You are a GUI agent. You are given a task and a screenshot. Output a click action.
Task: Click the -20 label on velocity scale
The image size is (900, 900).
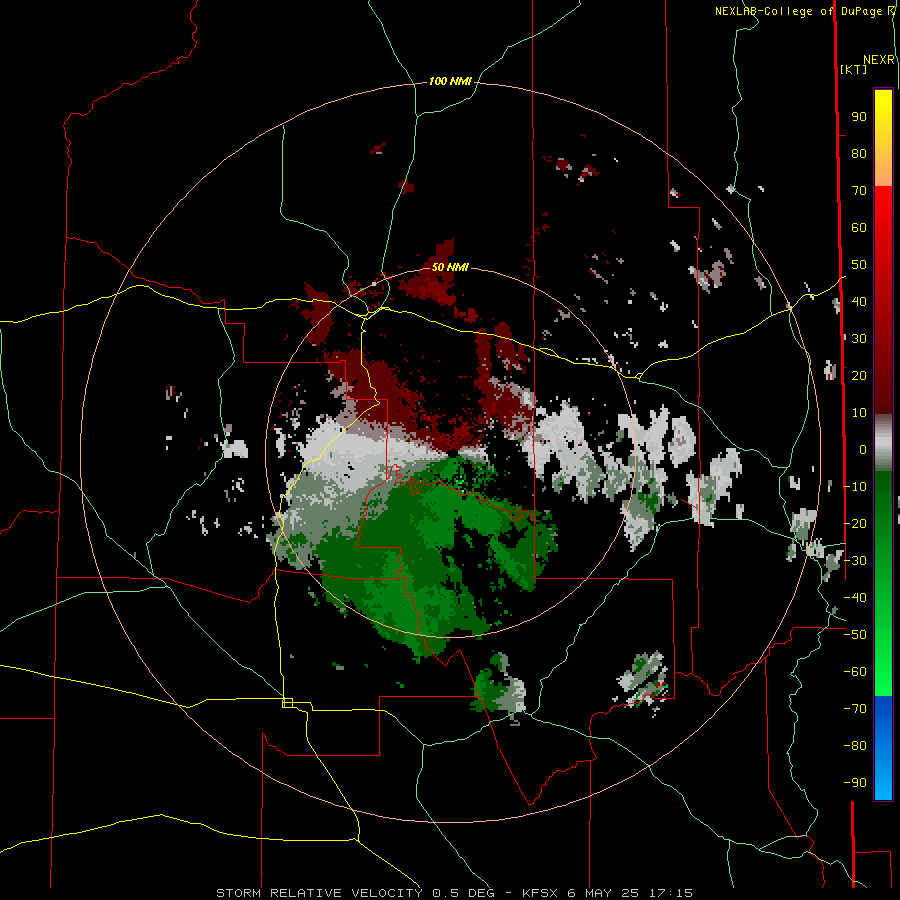[x=855, y=524]
